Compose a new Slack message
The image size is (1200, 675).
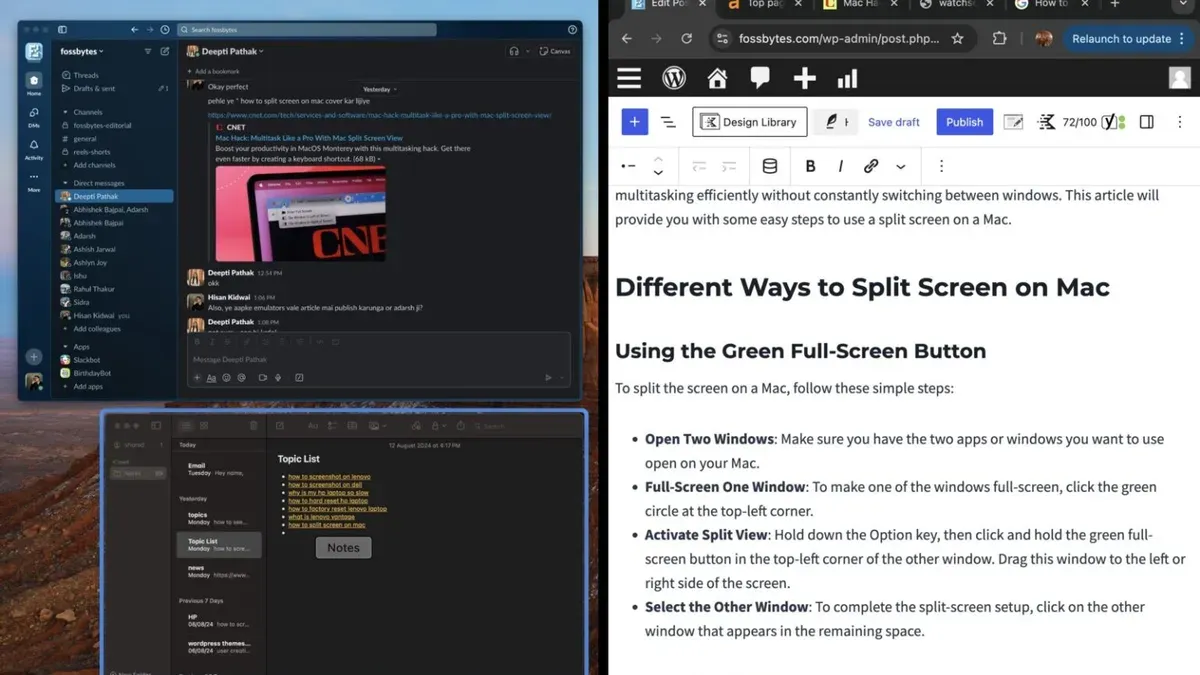(x=165, y=51)
